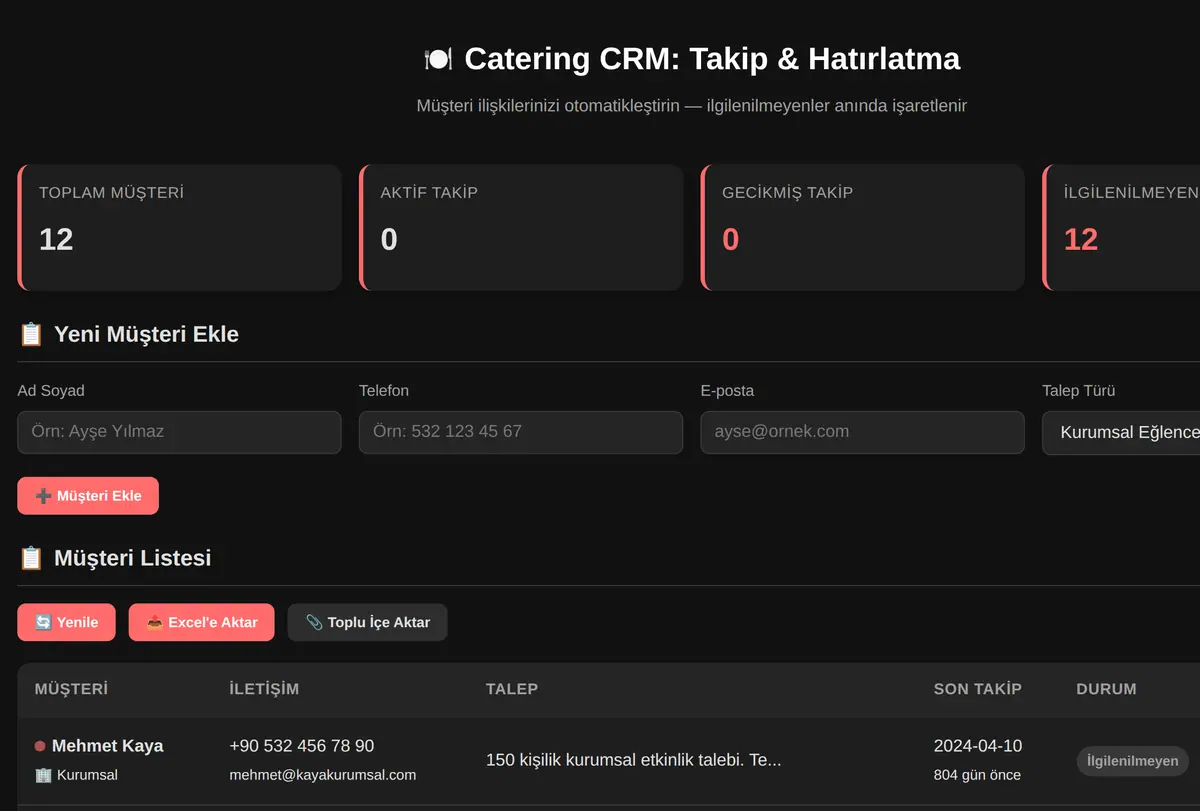Click the Talep column header
Image resolution: width=1200 pixels, height=811 pixels.
tap(512, 689)
